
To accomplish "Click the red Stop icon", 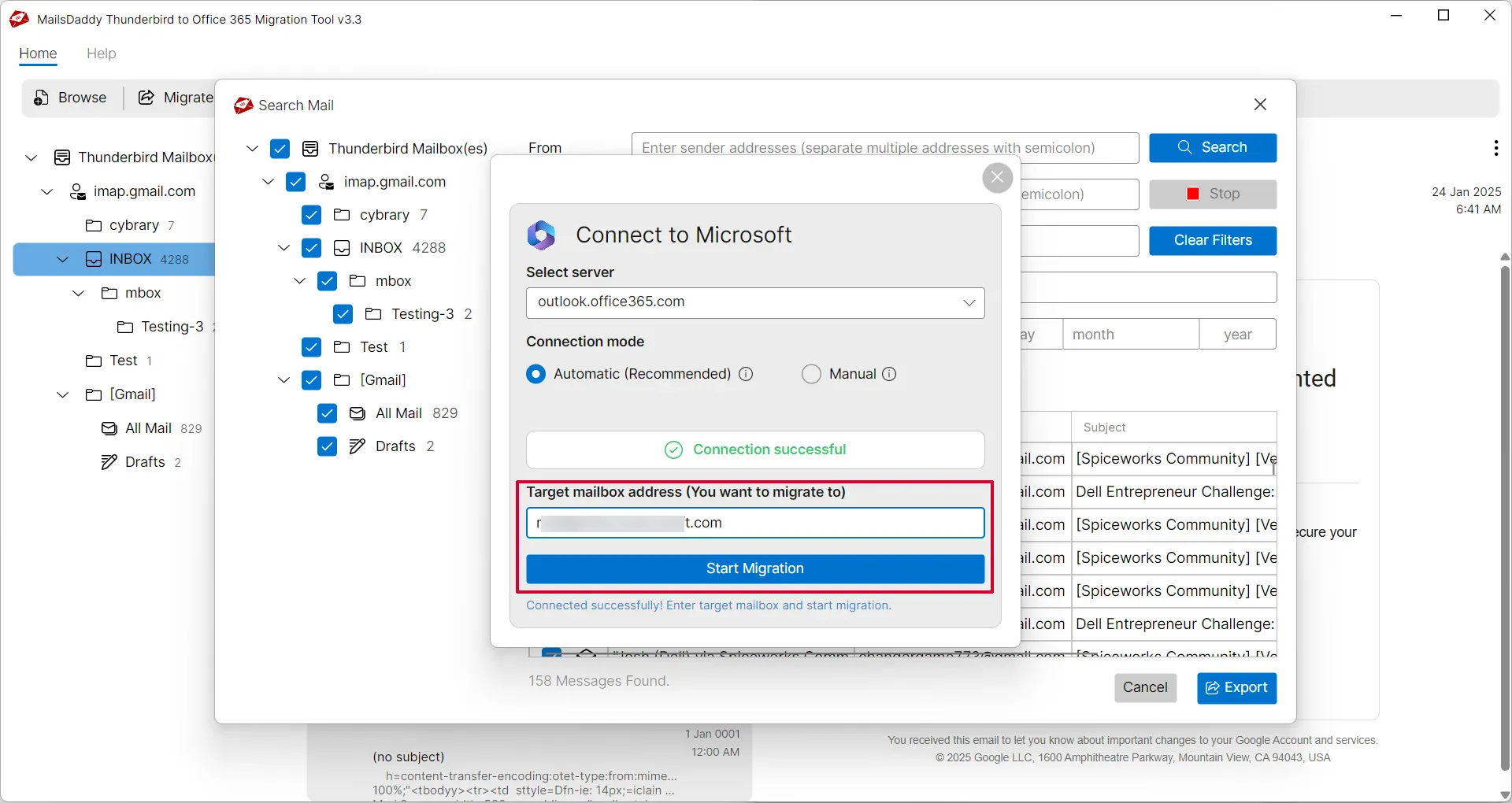I will 1194,194.
